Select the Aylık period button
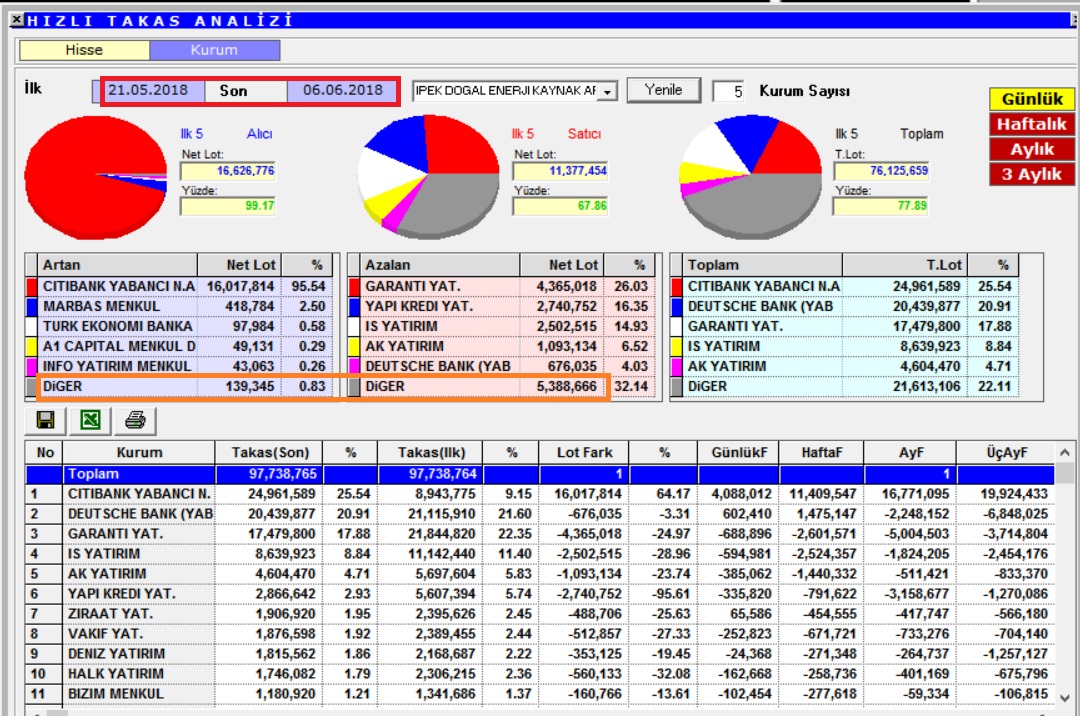This screenshot has height=716, width=1080. coord(1032,149)
